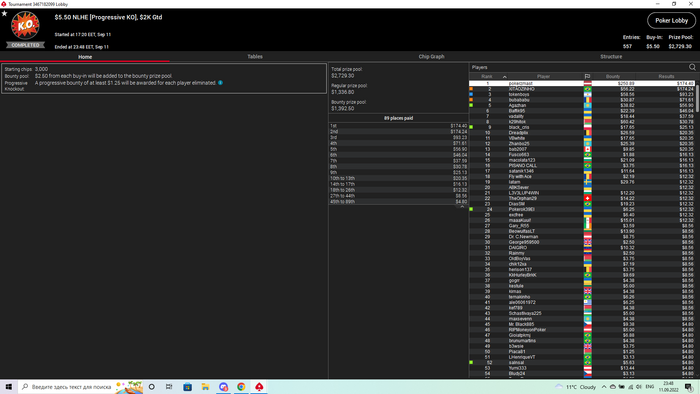Click the 45th to 89th payout row
Screen dimensions: 700x394
tap(398, 201)
